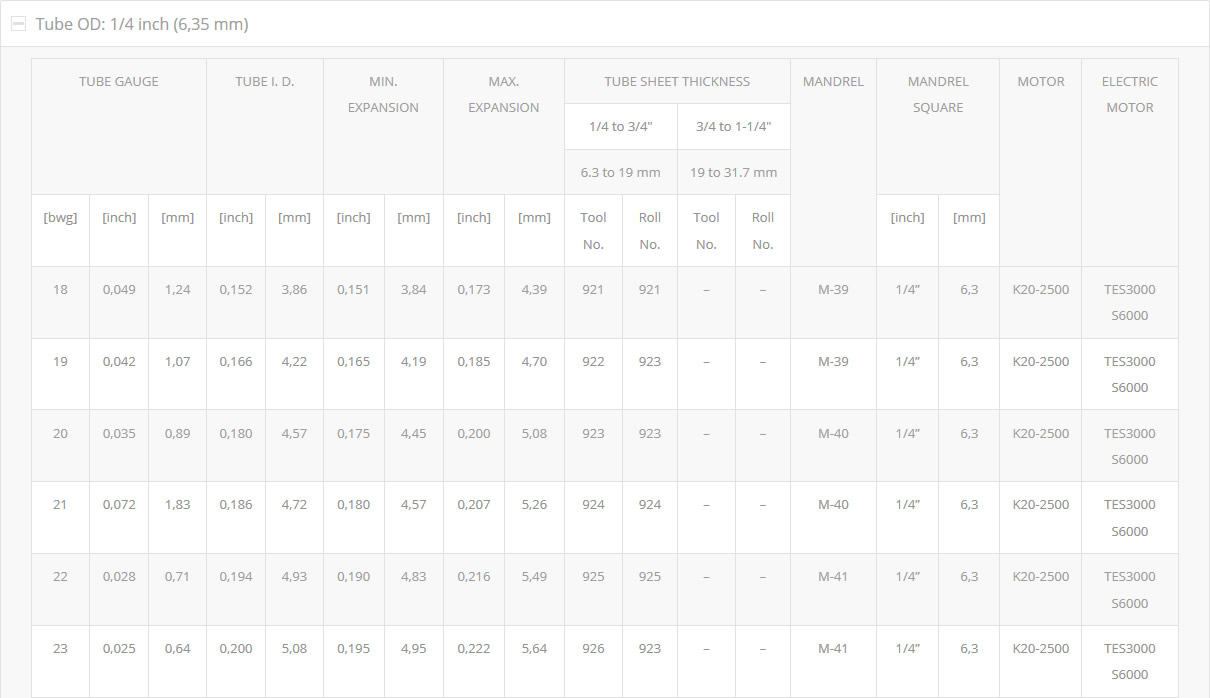This screenshot has width=1210, height=698.
Task: Click tool number 922 in gauge 19 row
Action: tap(593, 362)
